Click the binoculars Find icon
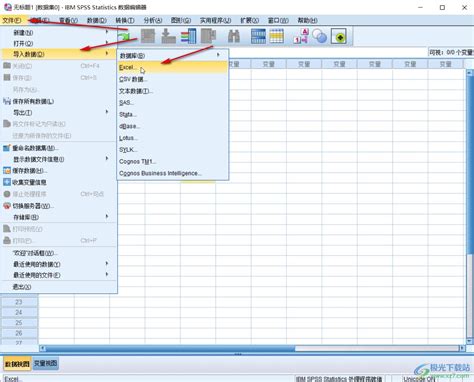The width and height of the screenshot is (474, 382). [234, 36]
